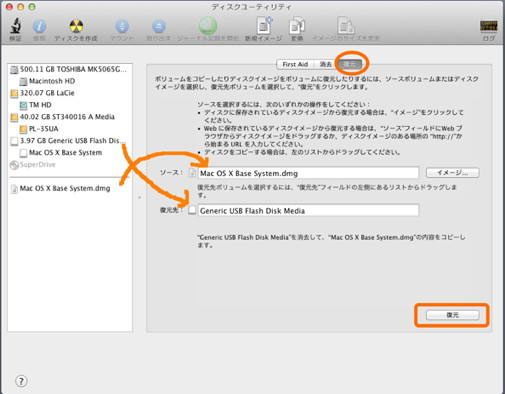Click the dmg file icon in sidebar
The image size is (505, 394).
pos(14,189)
